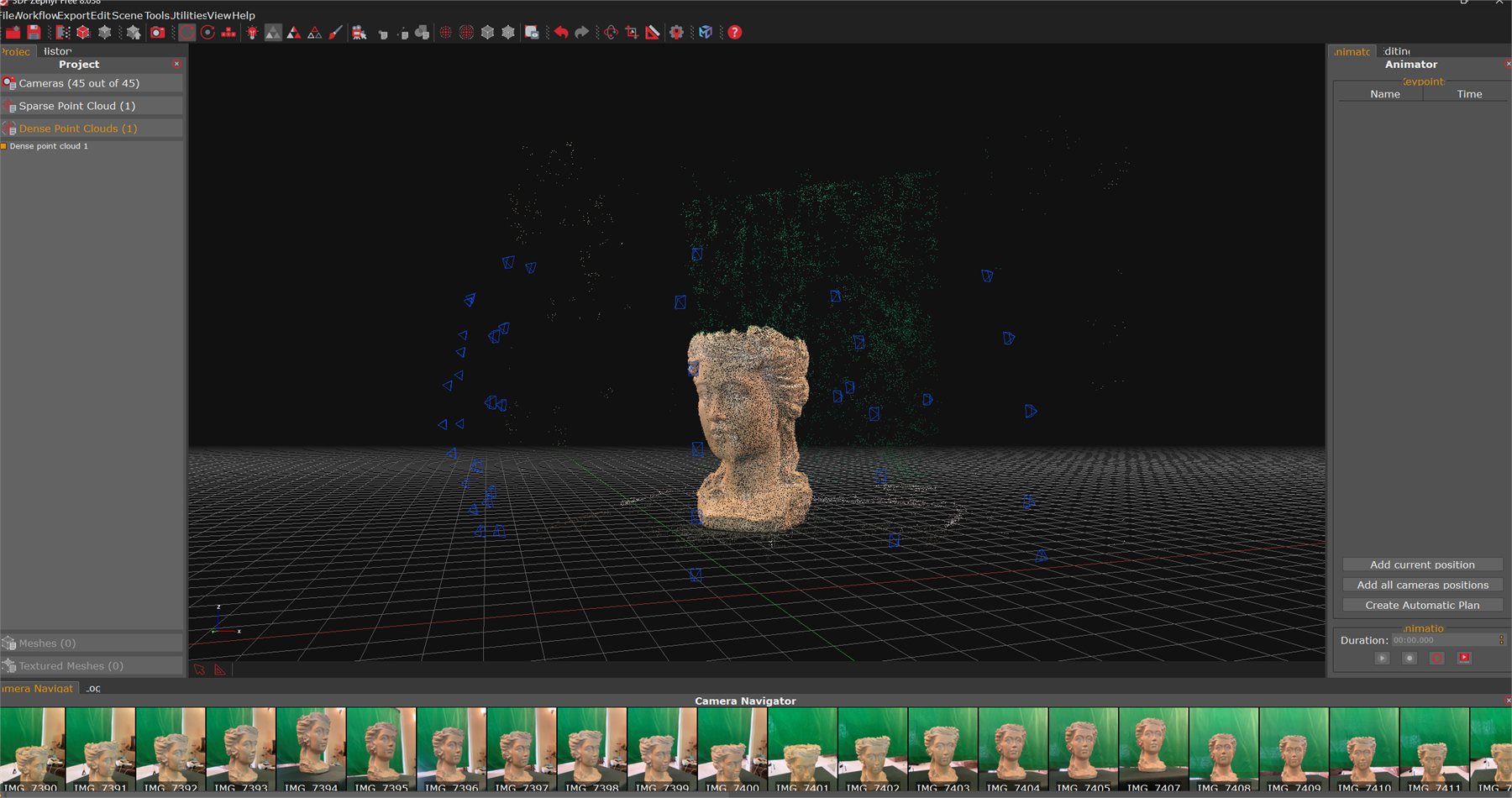
Task: Expand the Meshes (0) section
Action: (92, 643)
